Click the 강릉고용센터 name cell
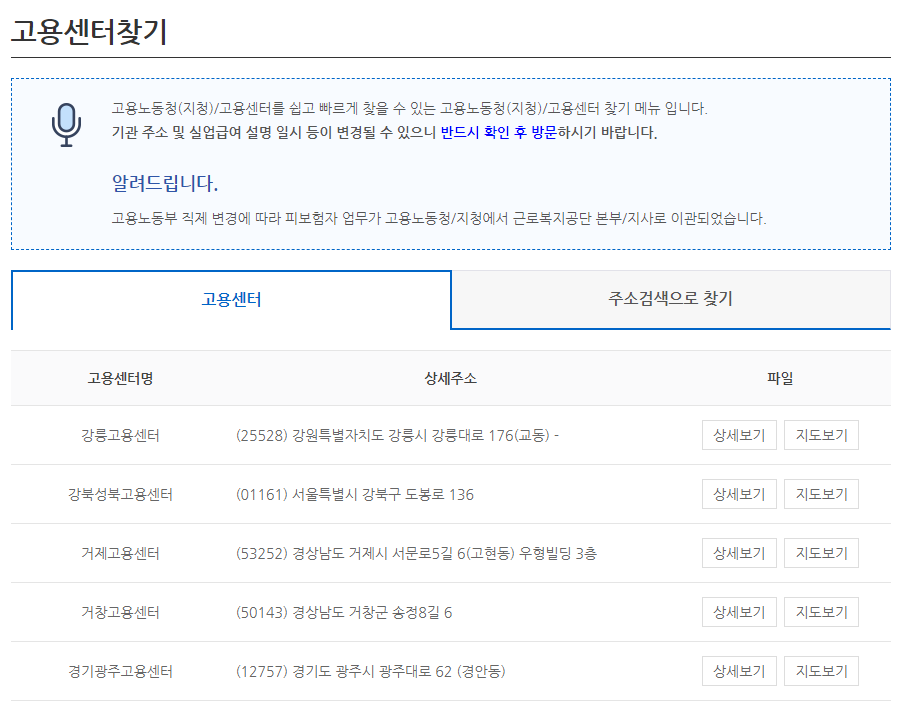The width and height of the screenshot is (901, 706). tap(120, 435)
